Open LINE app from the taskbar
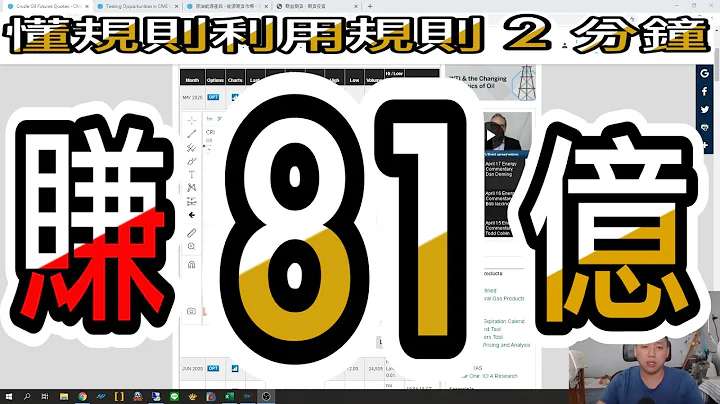The height and width of the screenshot is (404, 720). tap(174, 396)
